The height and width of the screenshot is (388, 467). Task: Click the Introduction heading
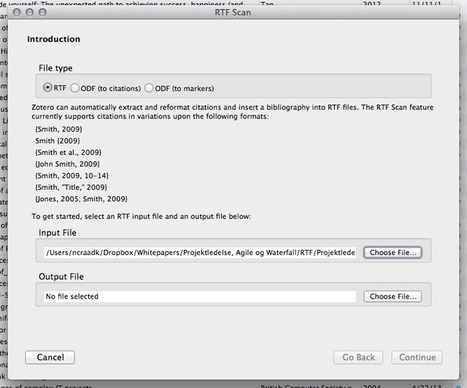pos(54,39)
